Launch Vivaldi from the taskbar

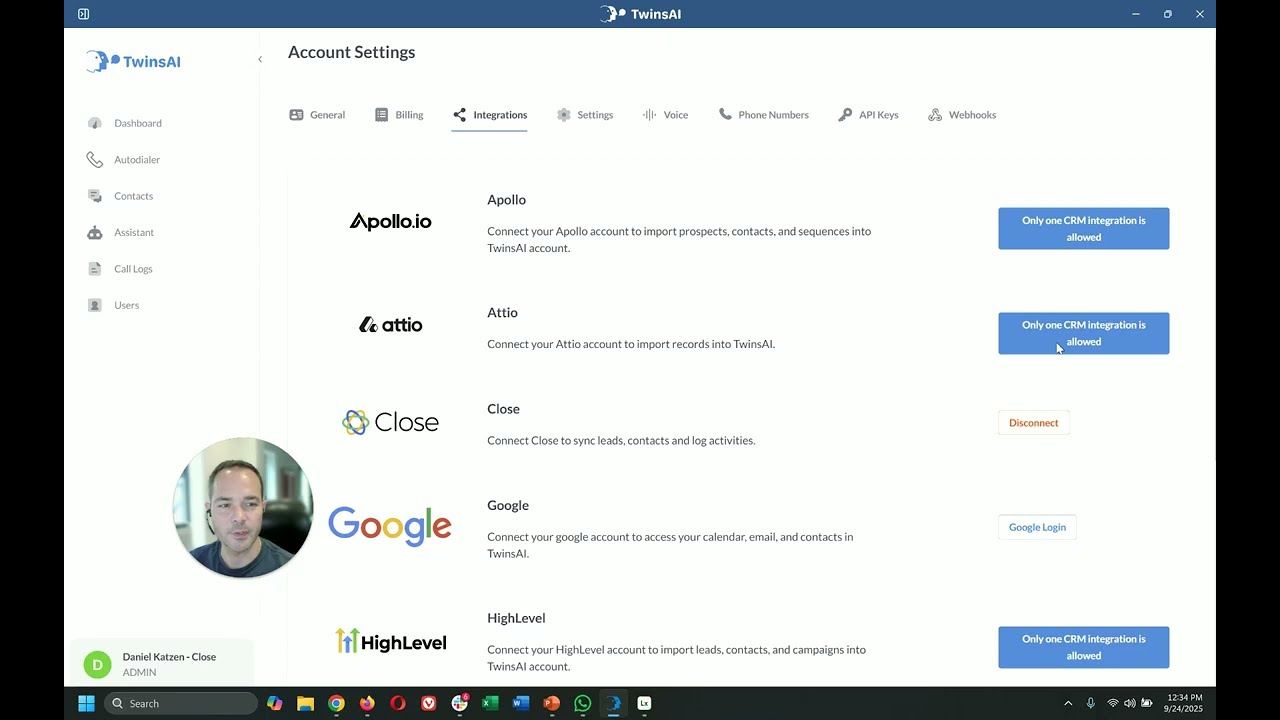(429, 703)
